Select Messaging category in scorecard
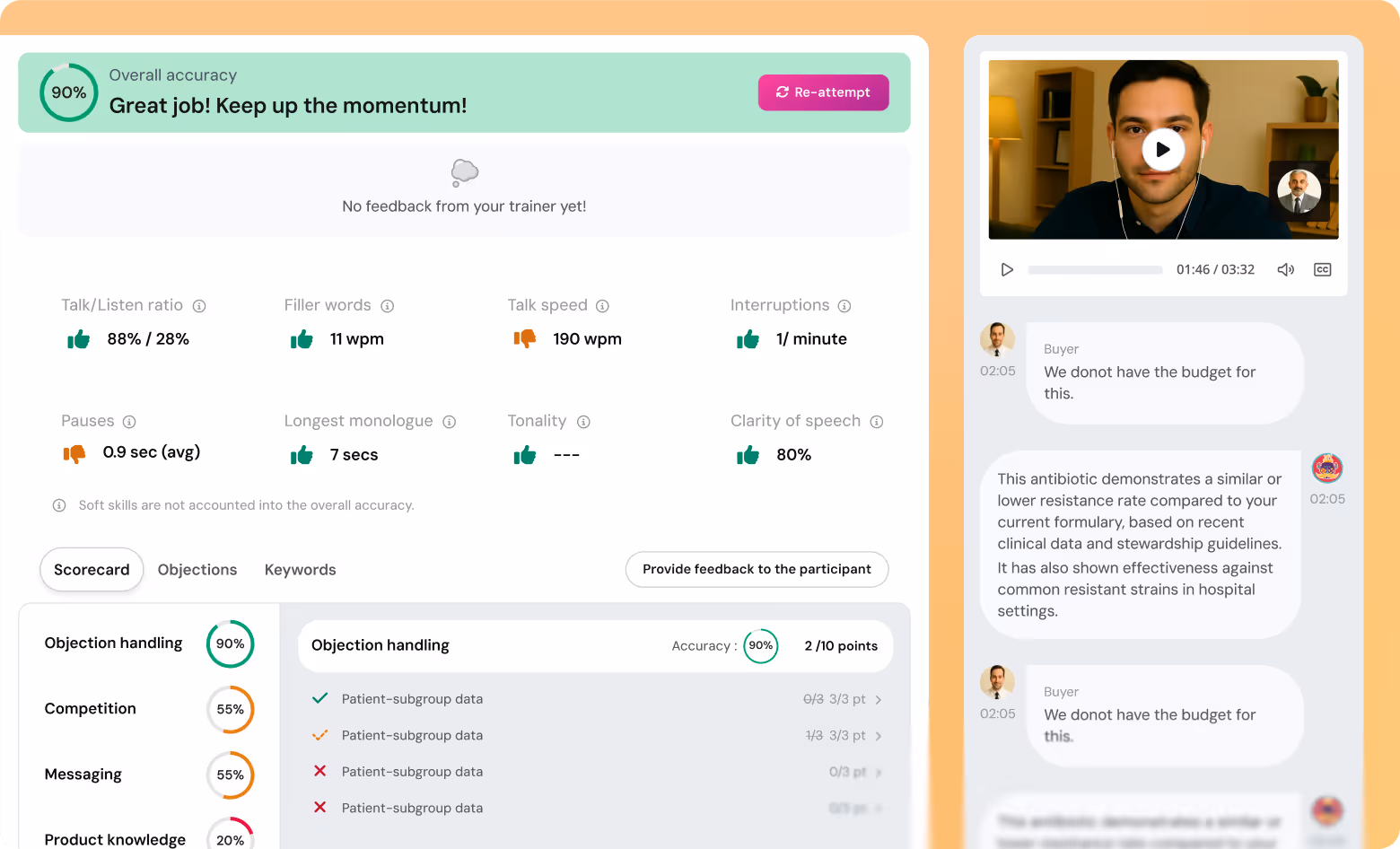 tap(149, 775)
